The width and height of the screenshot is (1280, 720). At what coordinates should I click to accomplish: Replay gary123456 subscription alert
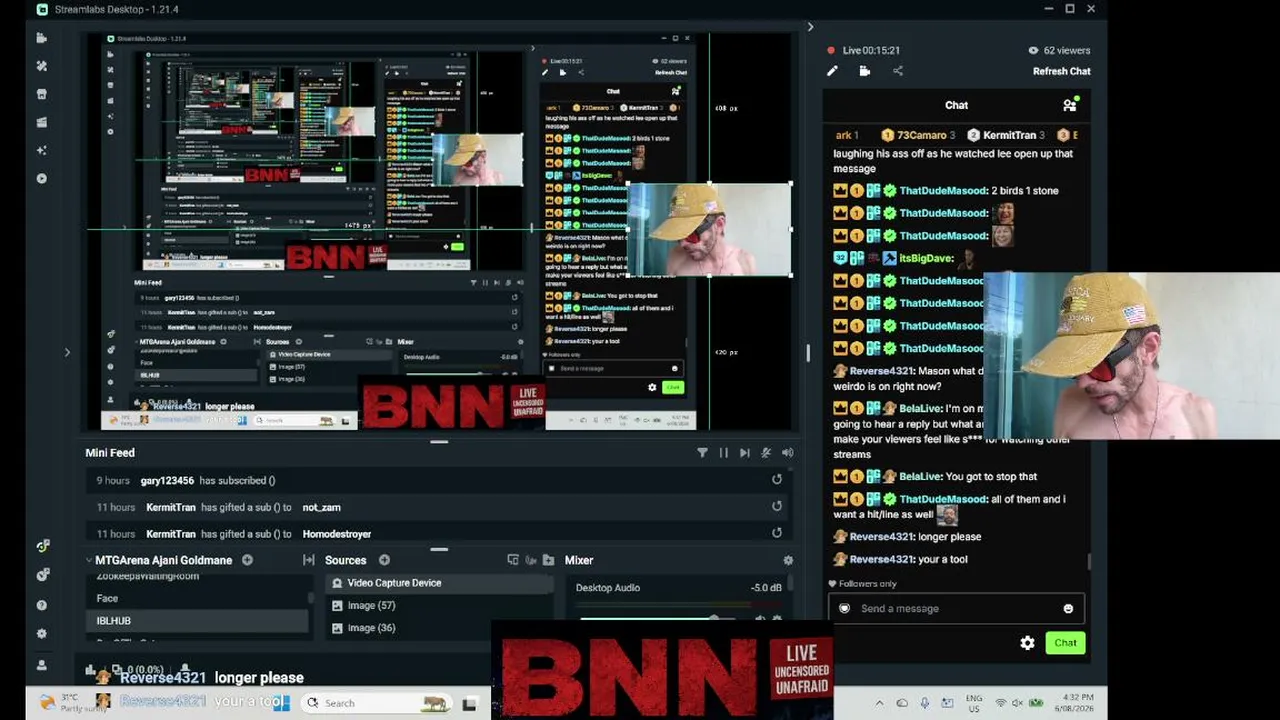(x=777, y=480)
